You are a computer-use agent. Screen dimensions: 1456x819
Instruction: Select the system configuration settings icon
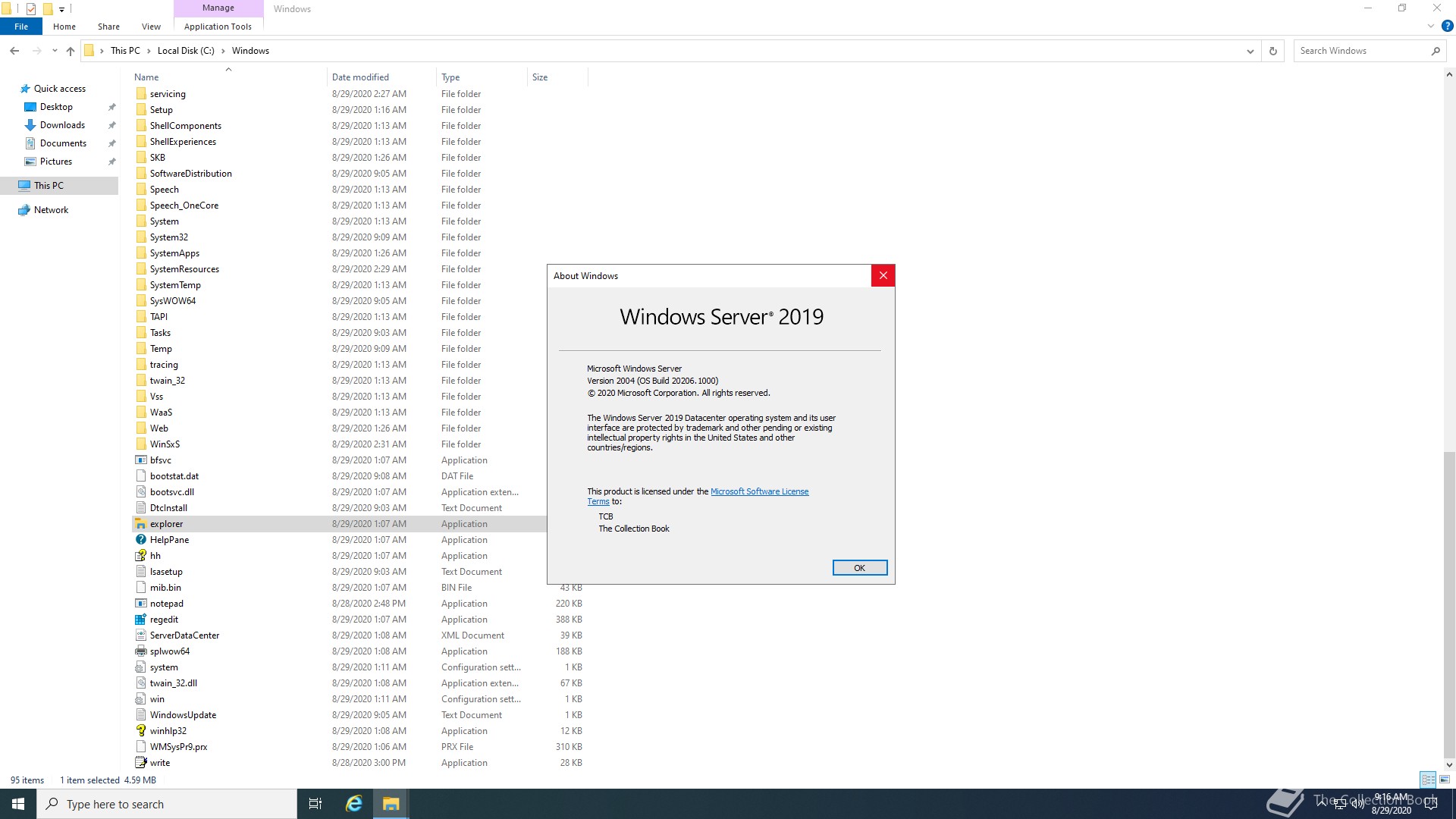tap(141, 667)
